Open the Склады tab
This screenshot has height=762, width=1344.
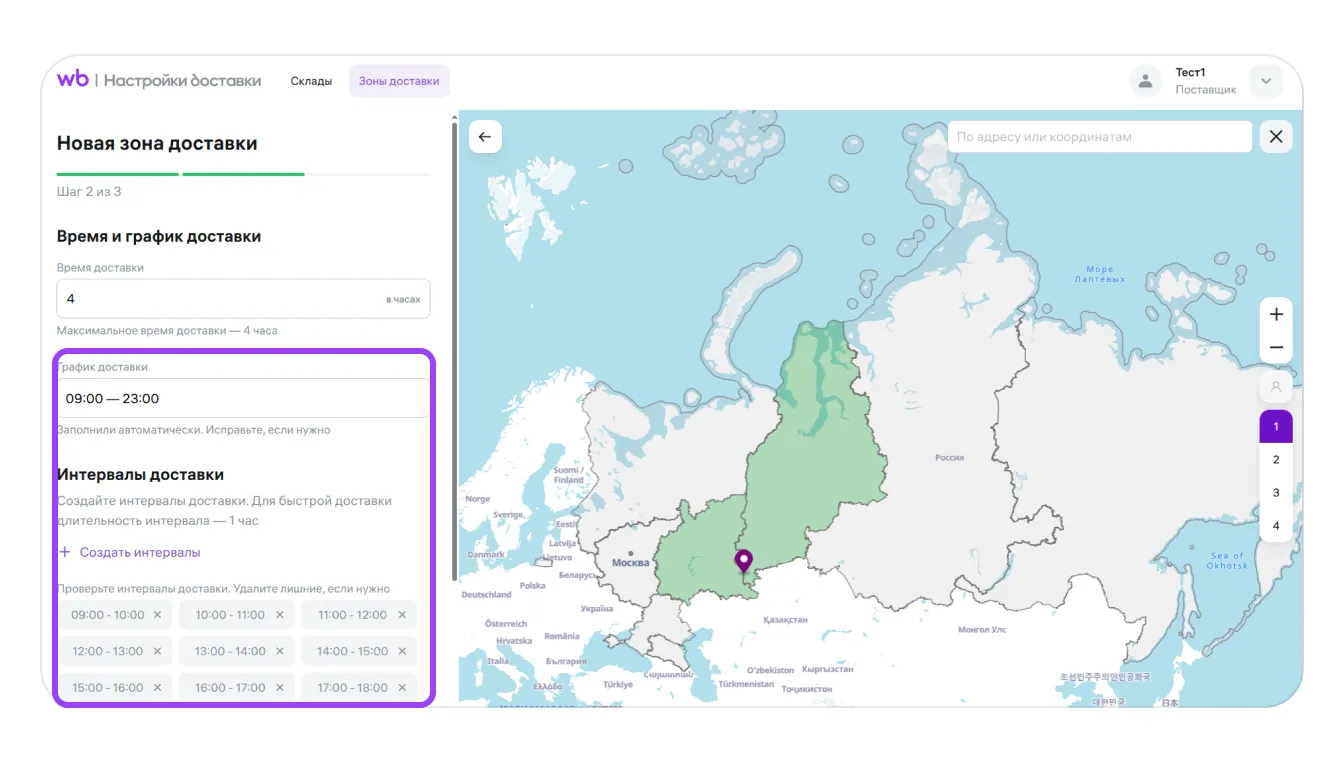point(311,81)
